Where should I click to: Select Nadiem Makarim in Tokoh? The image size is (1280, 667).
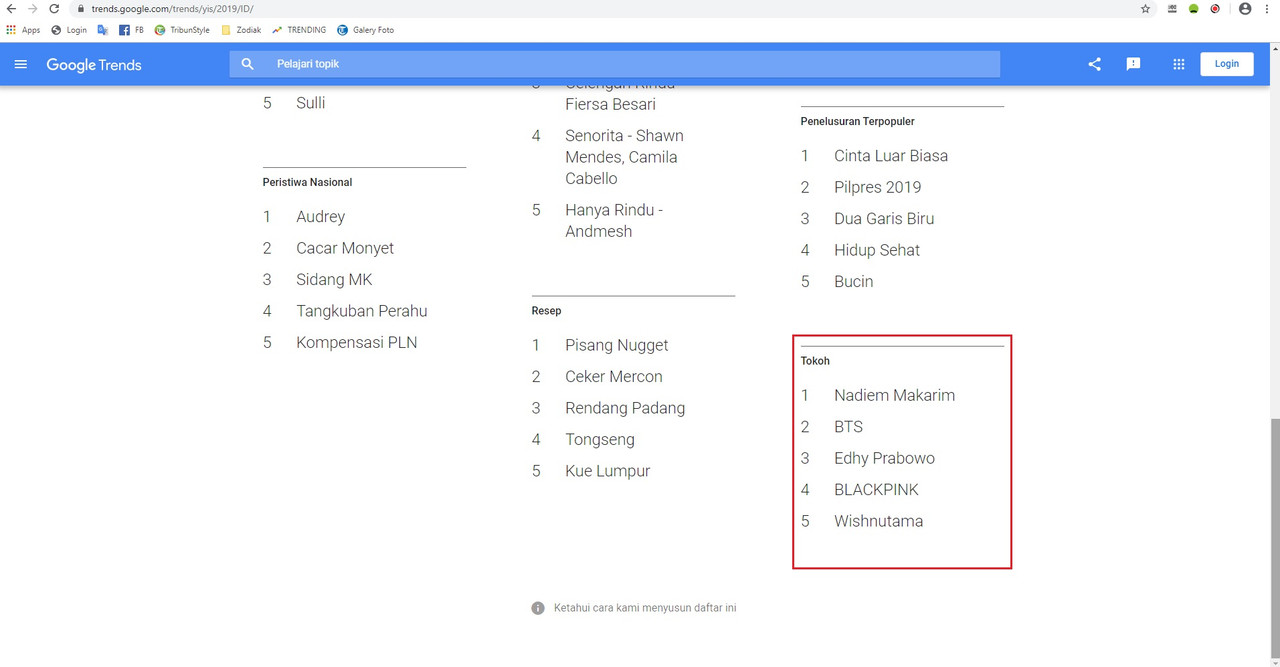(894, 395)
